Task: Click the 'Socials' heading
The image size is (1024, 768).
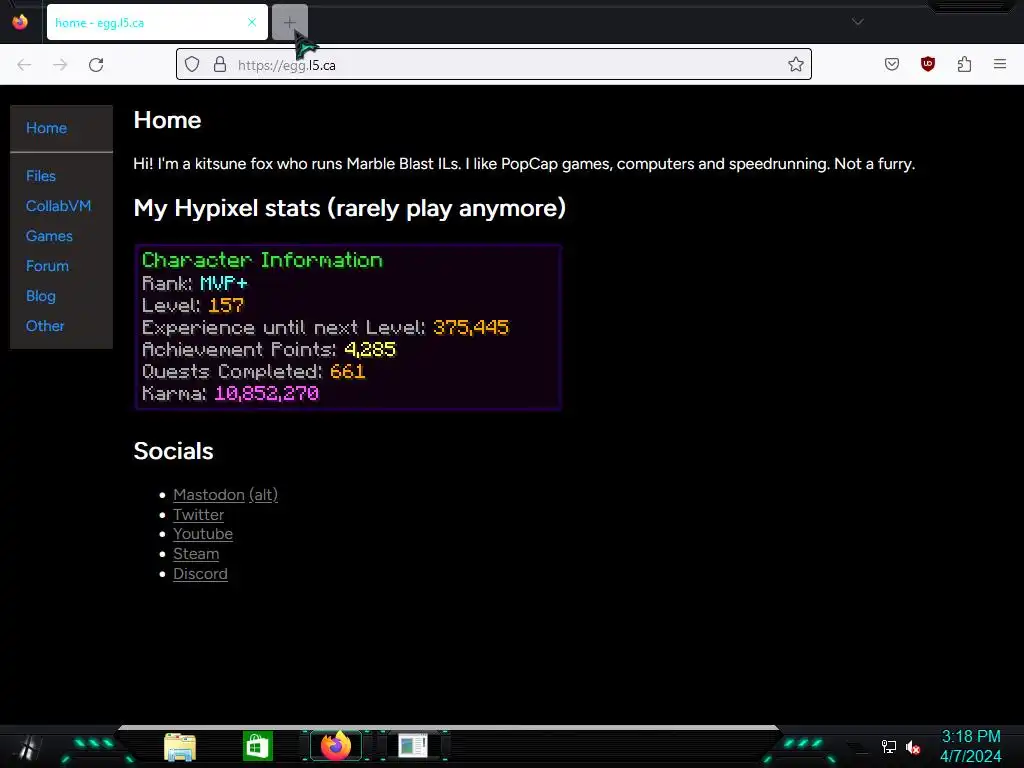Action: point(173,451)
